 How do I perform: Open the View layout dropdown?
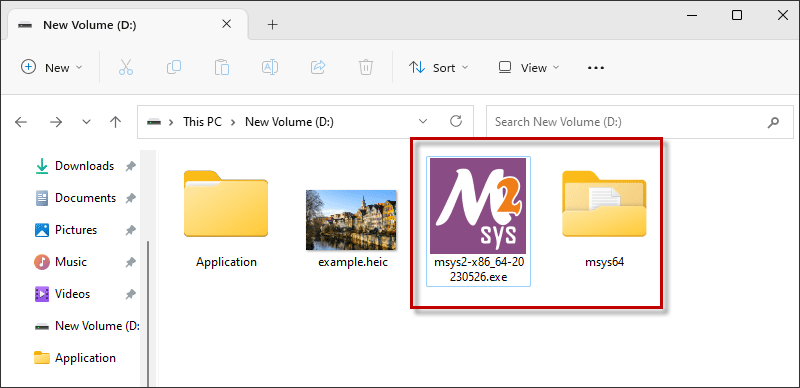coord(529,67)
